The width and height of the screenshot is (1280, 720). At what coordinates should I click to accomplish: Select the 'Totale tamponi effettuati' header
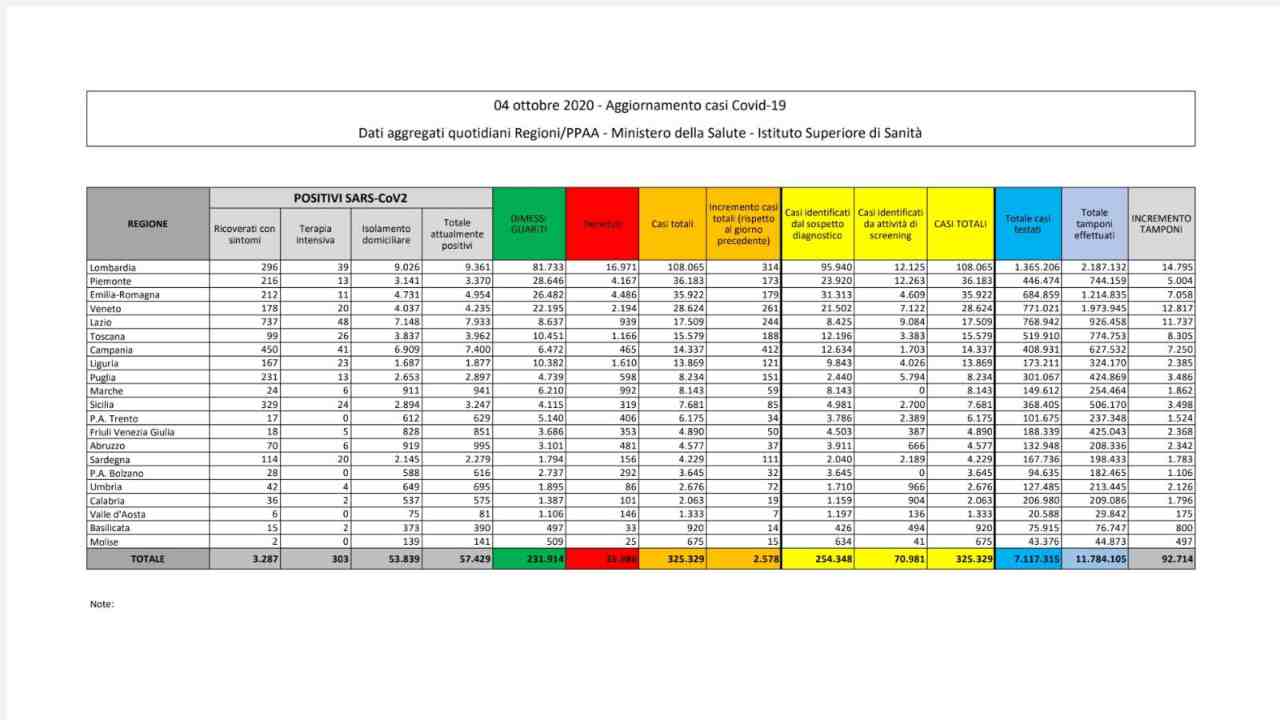pyautogui.click(x=1095, y=224)
